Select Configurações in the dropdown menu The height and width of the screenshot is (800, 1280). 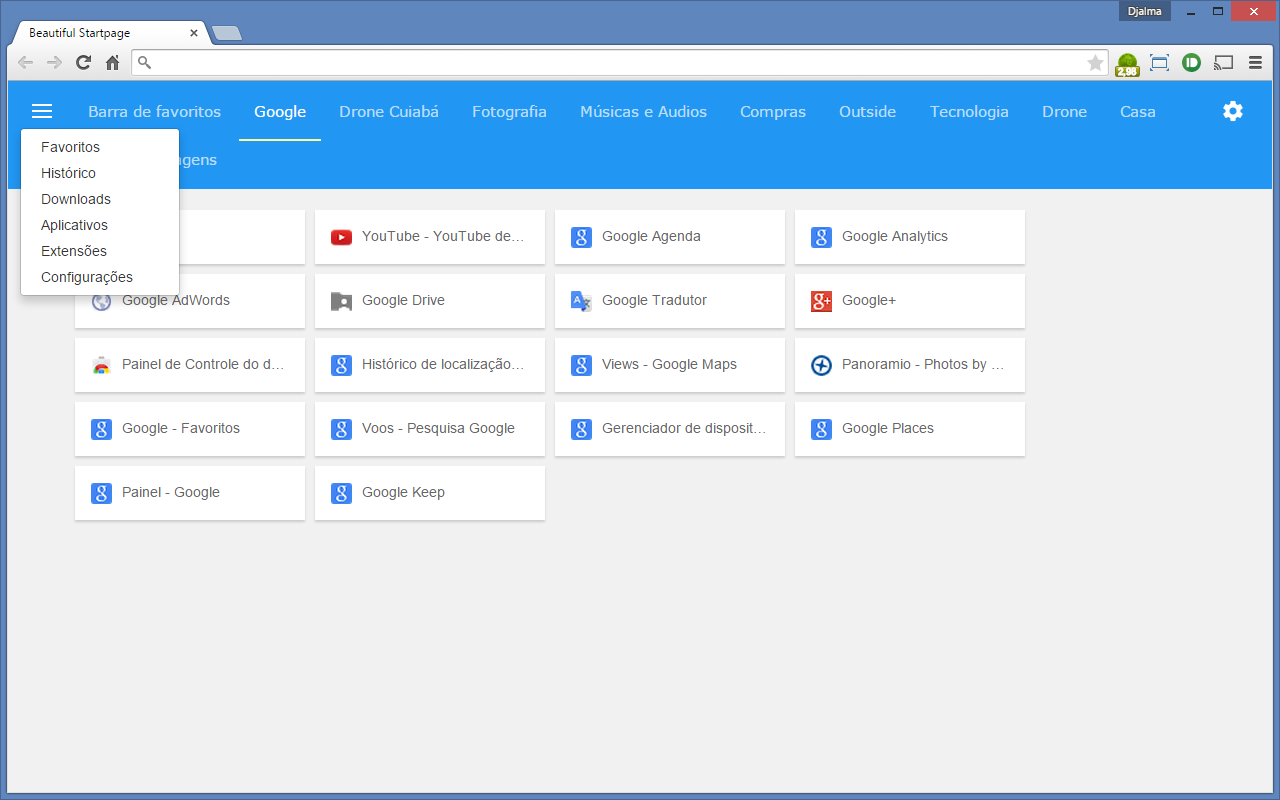100,277
